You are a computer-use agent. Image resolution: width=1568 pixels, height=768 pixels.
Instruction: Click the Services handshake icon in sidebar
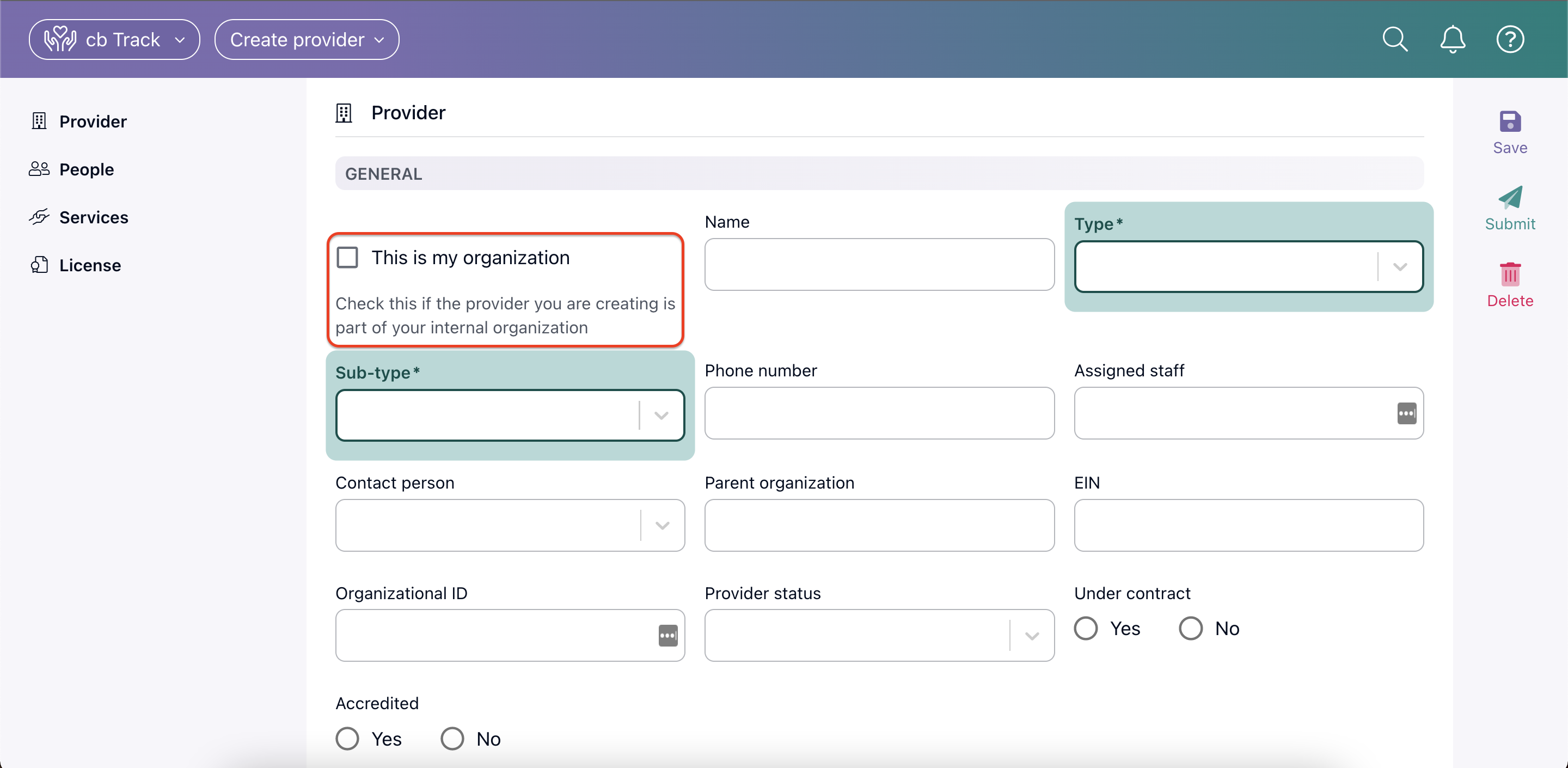pyautogui.click(x=39, y=217)
